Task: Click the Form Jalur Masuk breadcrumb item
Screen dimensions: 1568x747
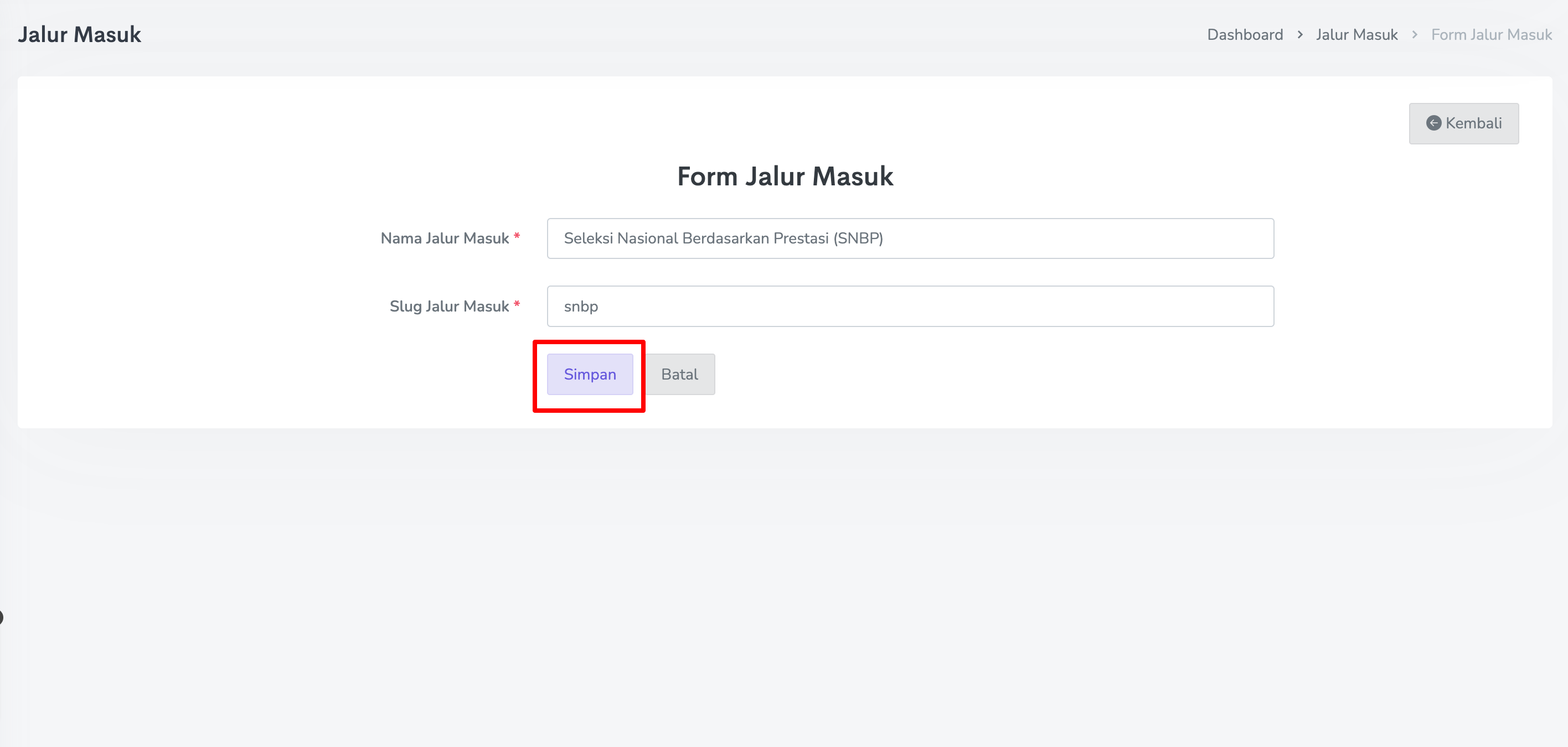Action: pos(1491,35)
